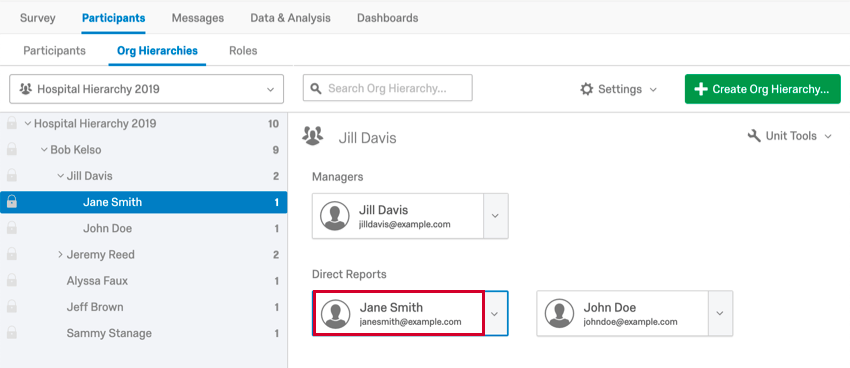Click the Jill Davis unit group icon
The height and width of the screenshot is (368, 850).
[x=312, y=136]
